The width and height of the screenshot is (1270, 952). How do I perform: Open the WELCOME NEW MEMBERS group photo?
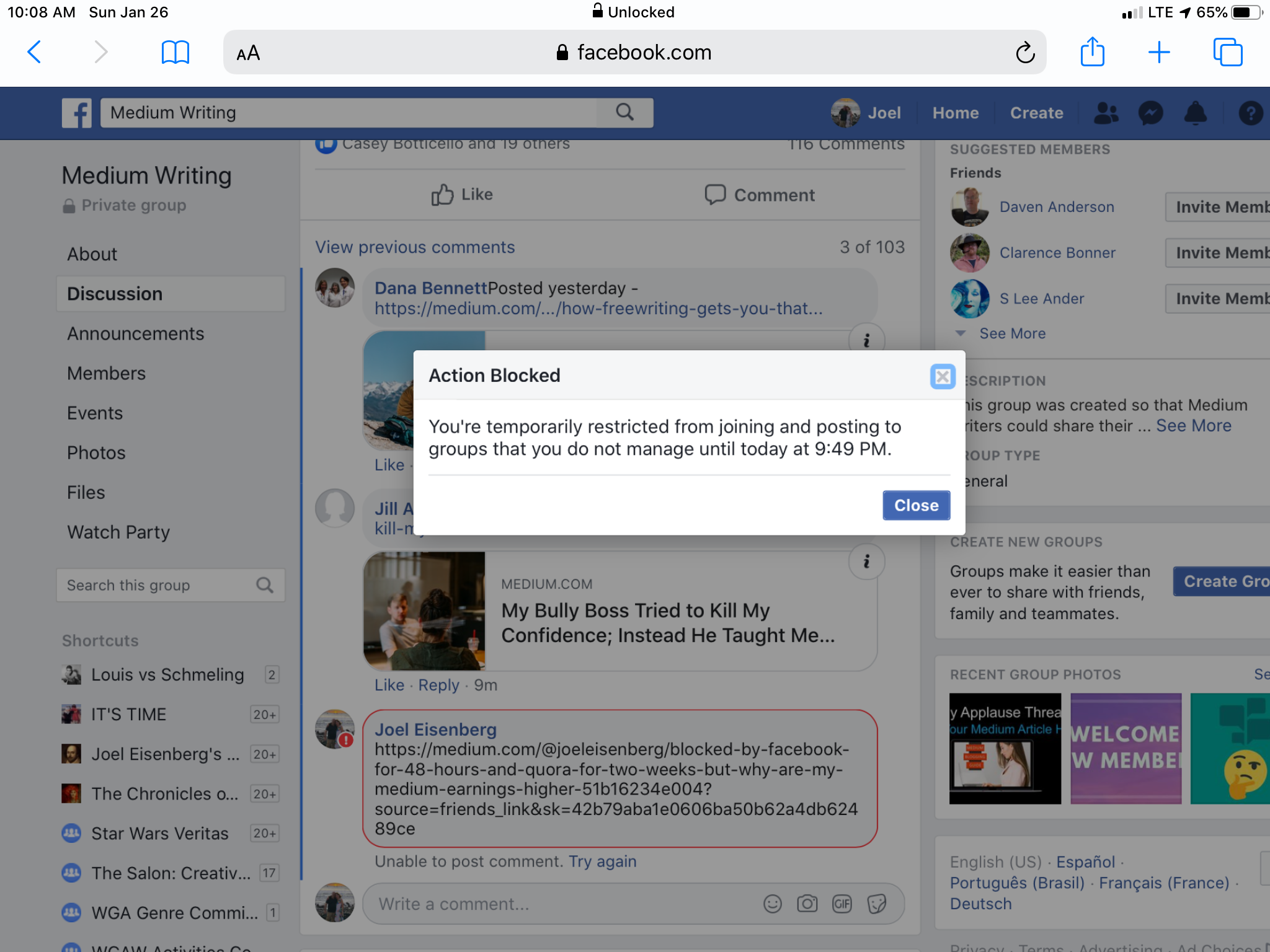click(1126, 749)
